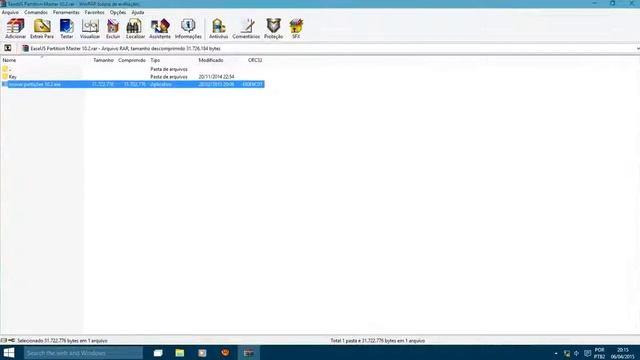The width and height of the screenshot is (640, 360).
Task: Show hidden tray icons arrow
Action: point(556,353)
